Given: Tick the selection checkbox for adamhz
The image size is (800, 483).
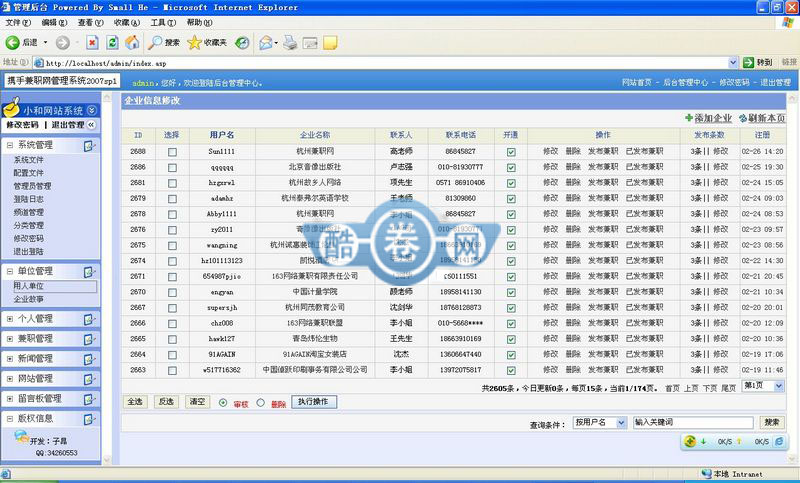Looking at the screenshot, I should click(172, 199).
